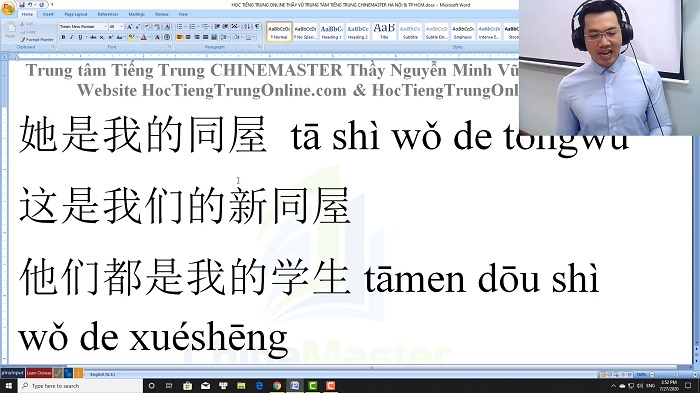Apply the Normal style
700x393 pixels.
(279, 32)
